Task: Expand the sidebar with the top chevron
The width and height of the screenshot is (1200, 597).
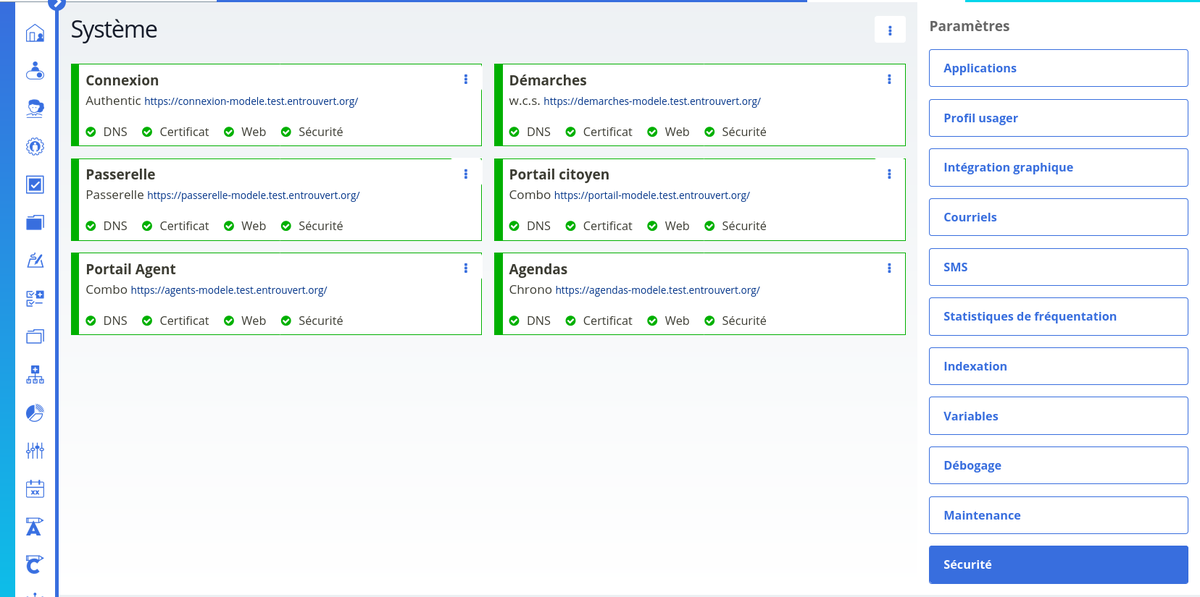Action: click(57, 4)
